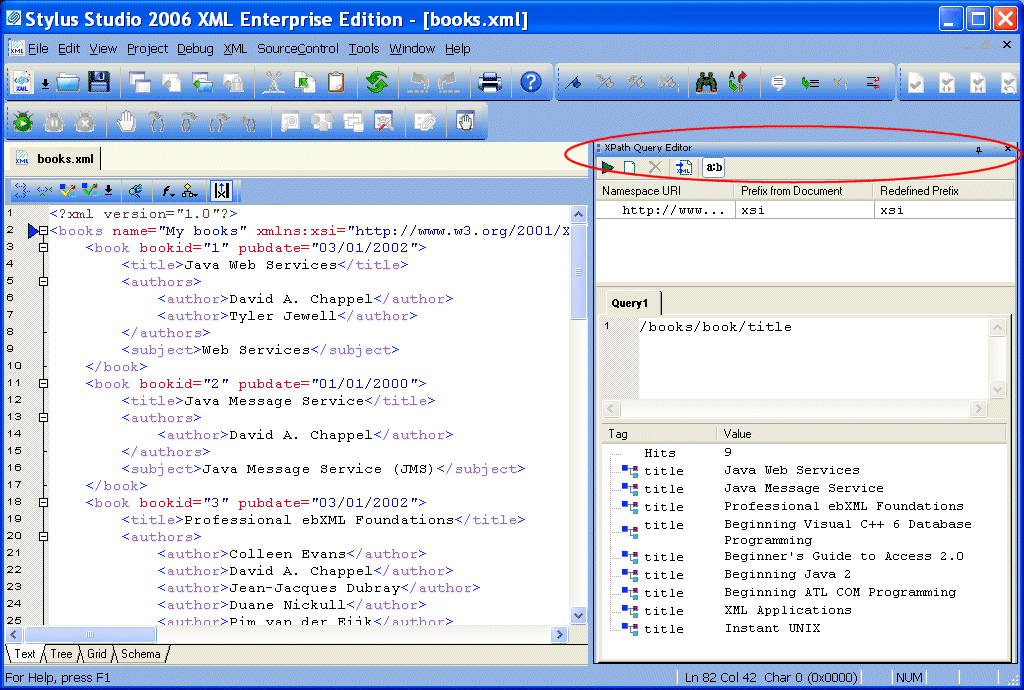Open Help with the question mark icon
This screenshot has height=690, width=1024.
pyautogui.click(x=531, y=82)
